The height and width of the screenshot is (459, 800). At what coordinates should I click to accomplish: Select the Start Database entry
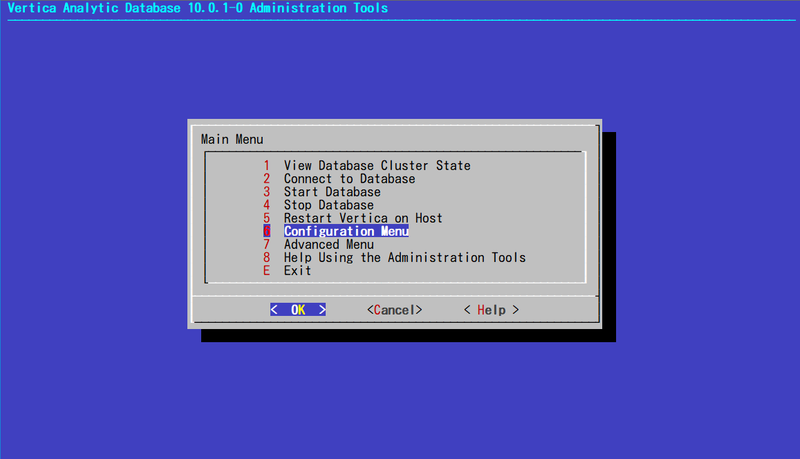[322, 192]
